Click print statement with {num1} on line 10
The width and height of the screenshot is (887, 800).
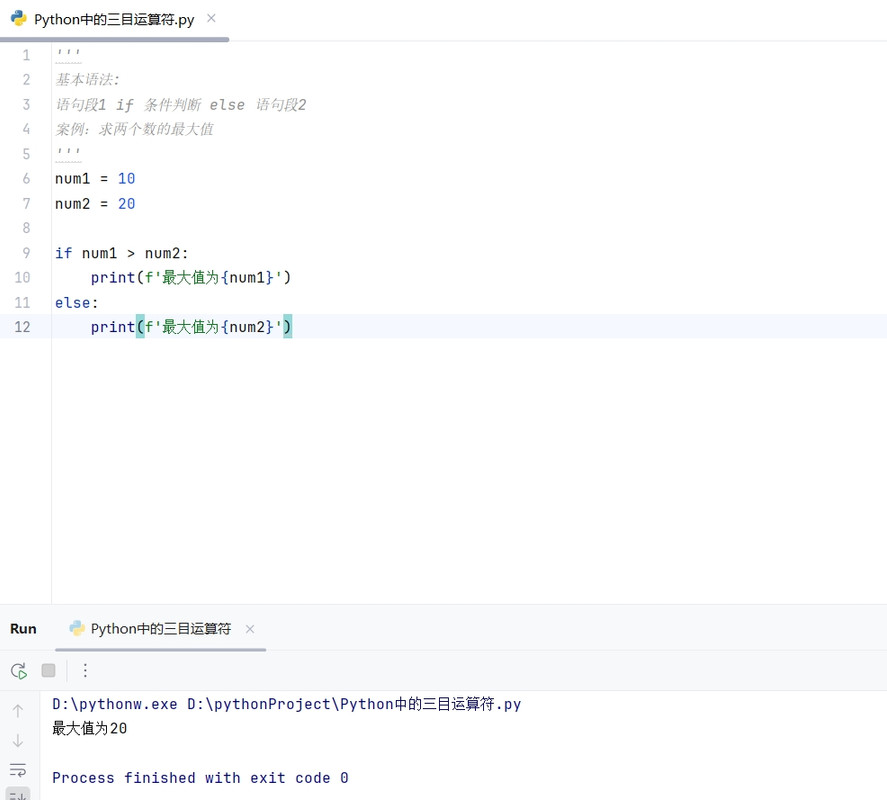(x=191, y=278)
